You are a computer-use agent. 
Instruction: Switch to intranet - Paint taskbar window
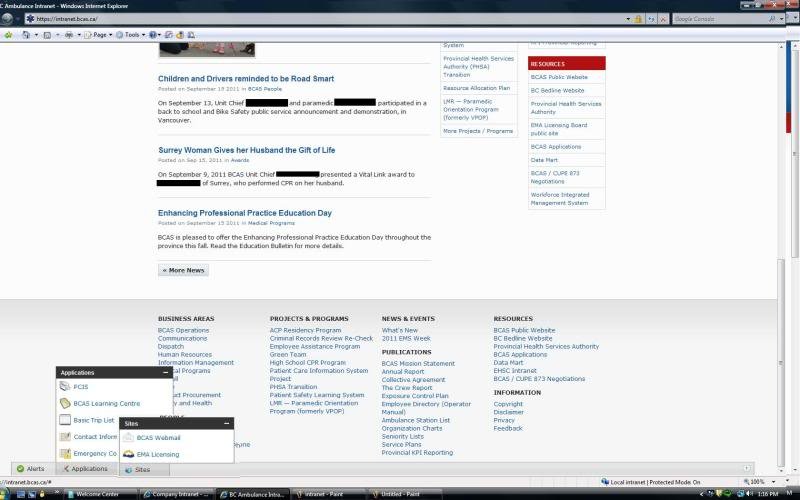pyautogui.click(x=328, y=494)
